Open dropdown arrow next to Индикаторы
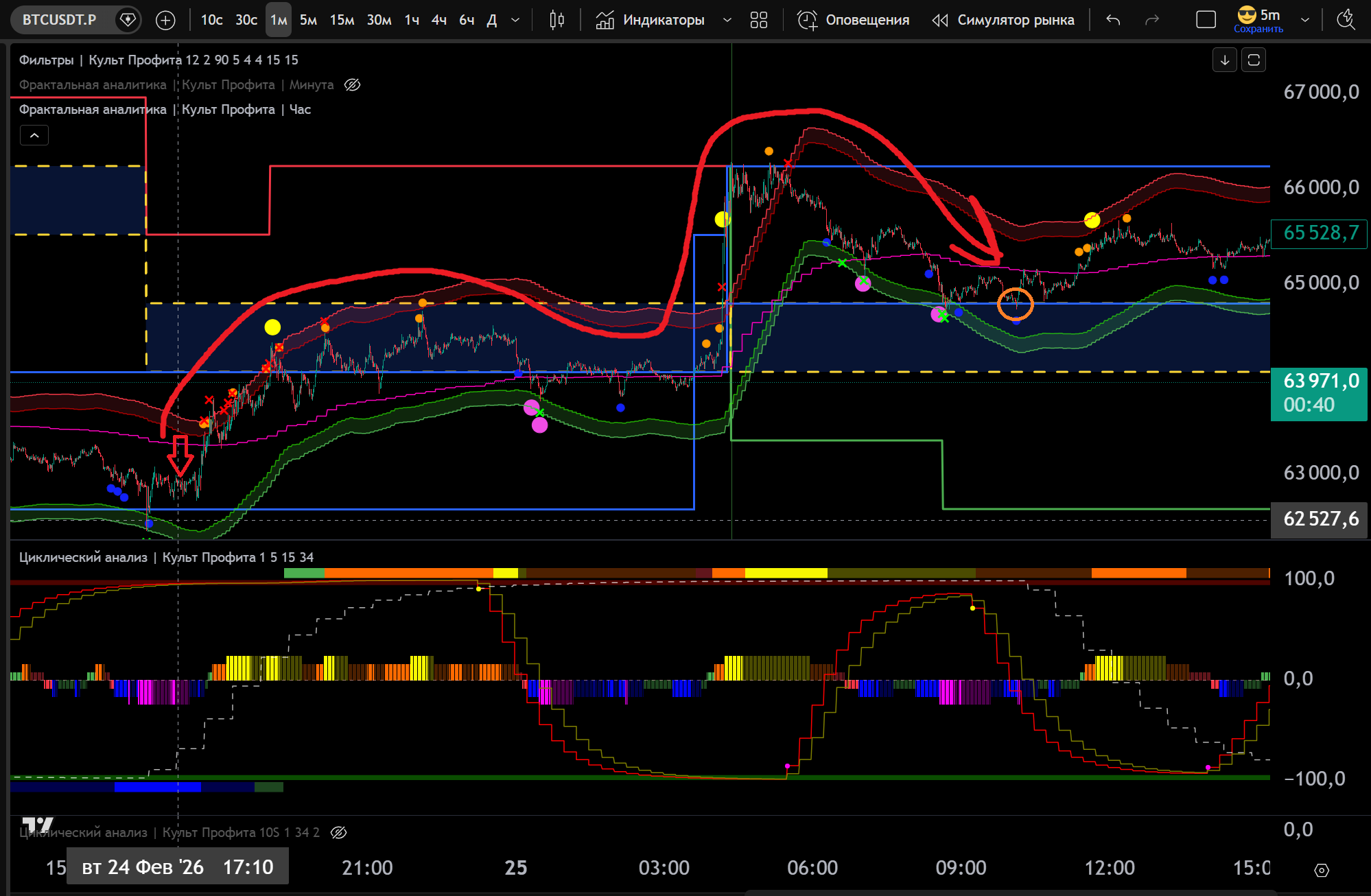Image resolution: width=1371 pixels, height=896 pixels. pyautogui.click(x=727, y=20)
